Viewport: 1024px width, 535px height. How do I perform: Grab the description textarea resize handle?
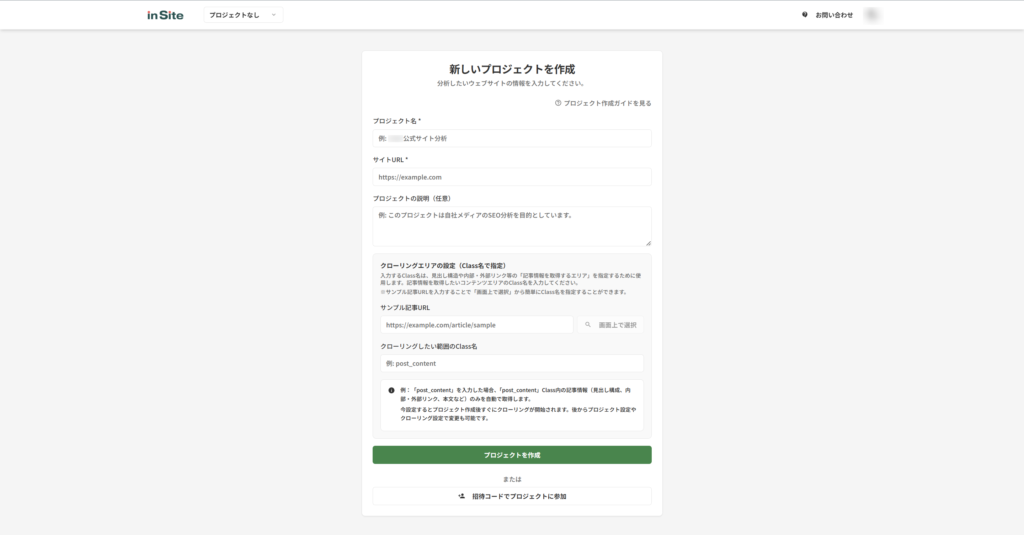point(648,243)
